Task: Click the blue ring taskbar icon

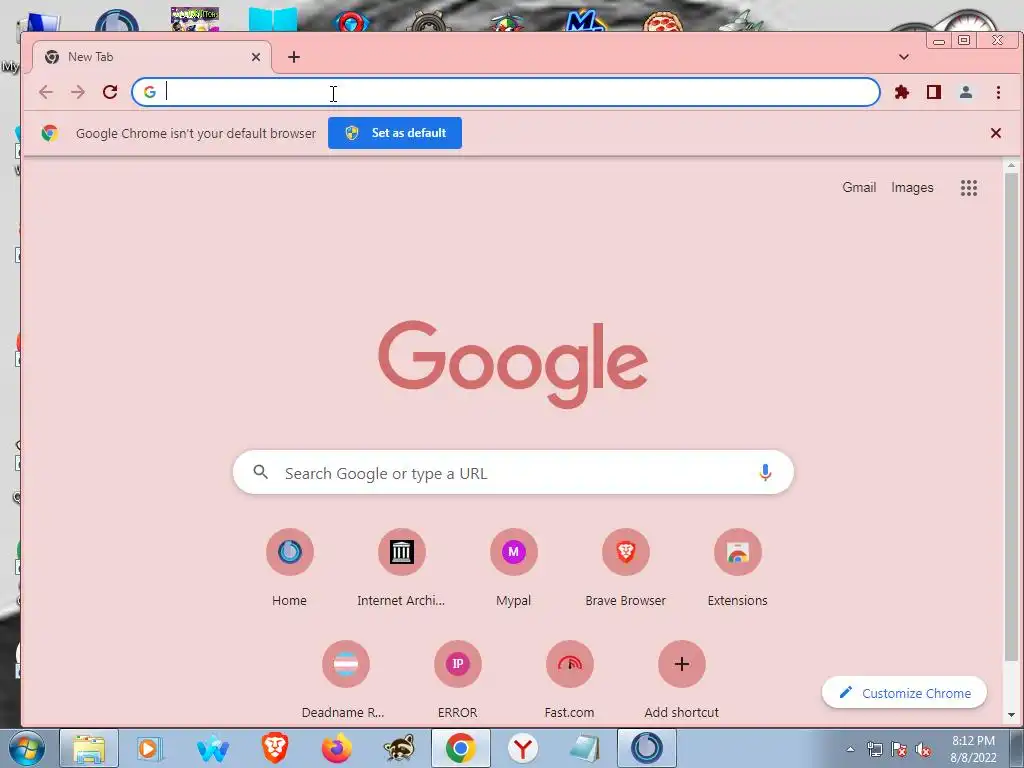Action: point(647,748)
